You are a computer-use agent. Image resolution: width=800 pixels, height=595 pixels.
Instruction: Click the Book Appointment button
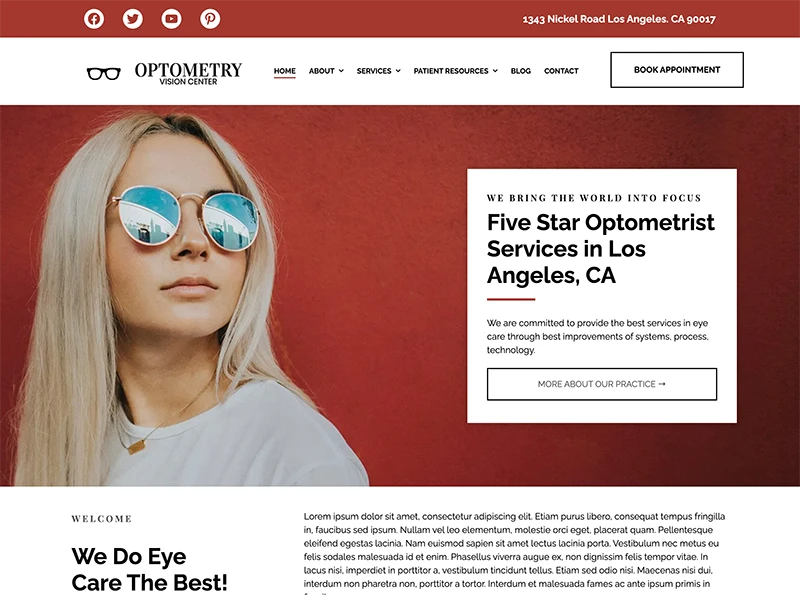pyautogui.click(x=677, y=70)
